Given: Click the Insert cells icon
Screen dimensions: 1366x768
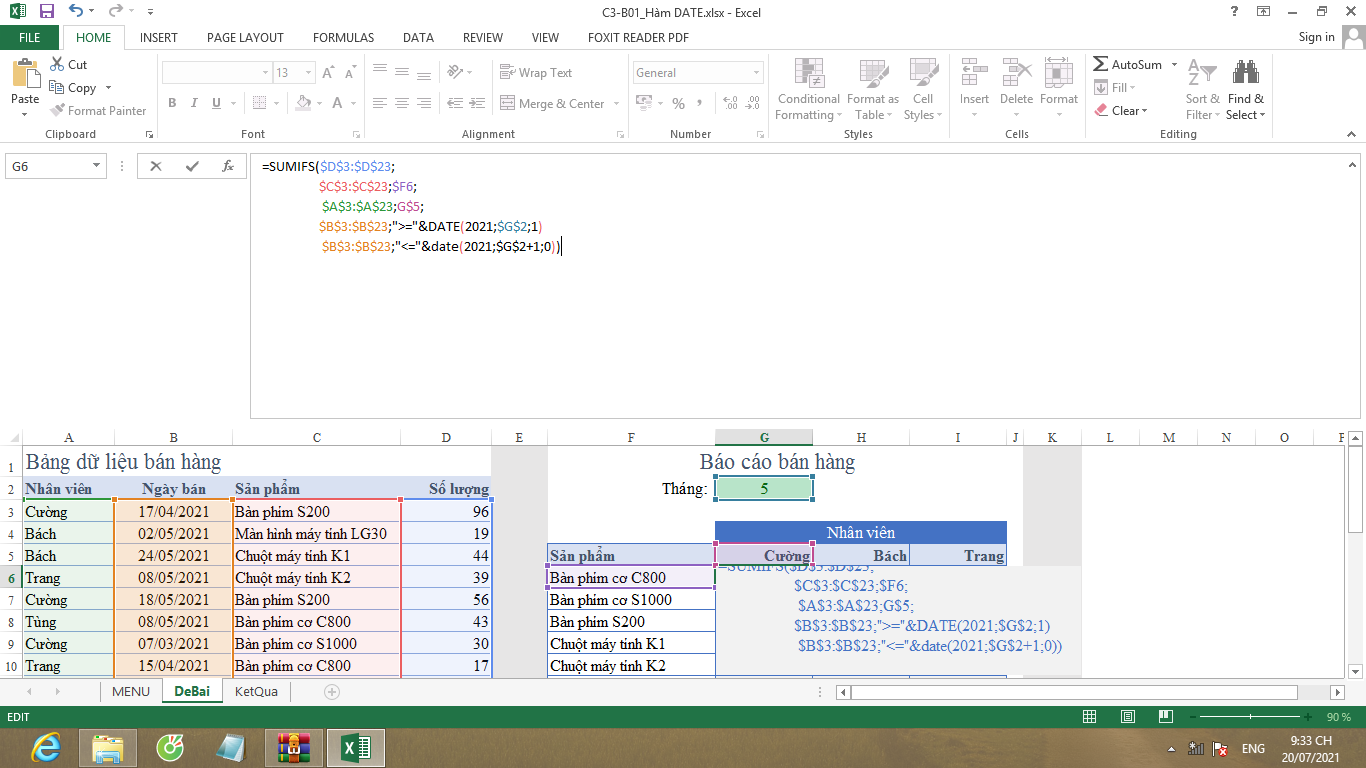Looking at the screenshot, I should tap(974, 74).
